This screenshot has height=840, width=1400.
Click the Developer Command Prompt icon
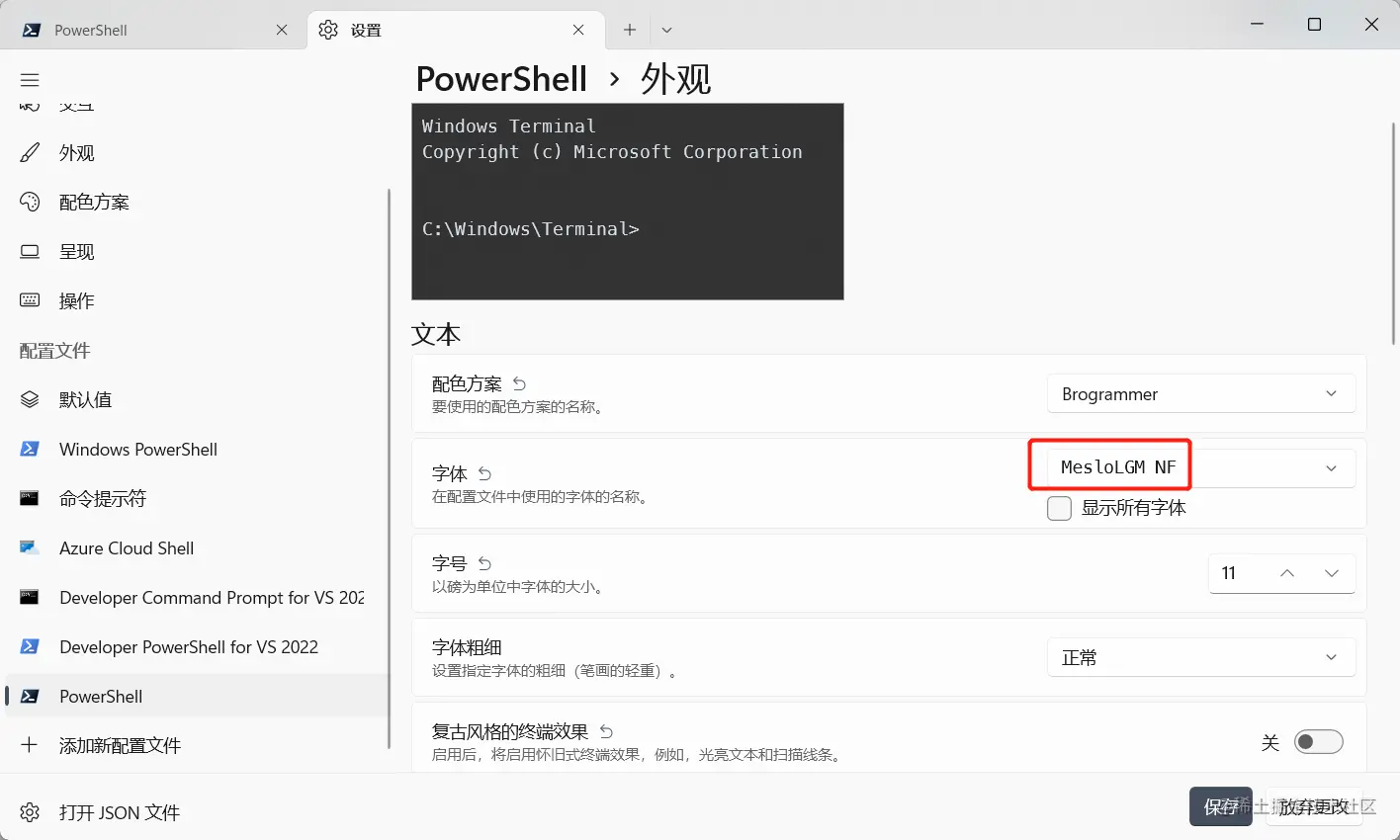30,597
